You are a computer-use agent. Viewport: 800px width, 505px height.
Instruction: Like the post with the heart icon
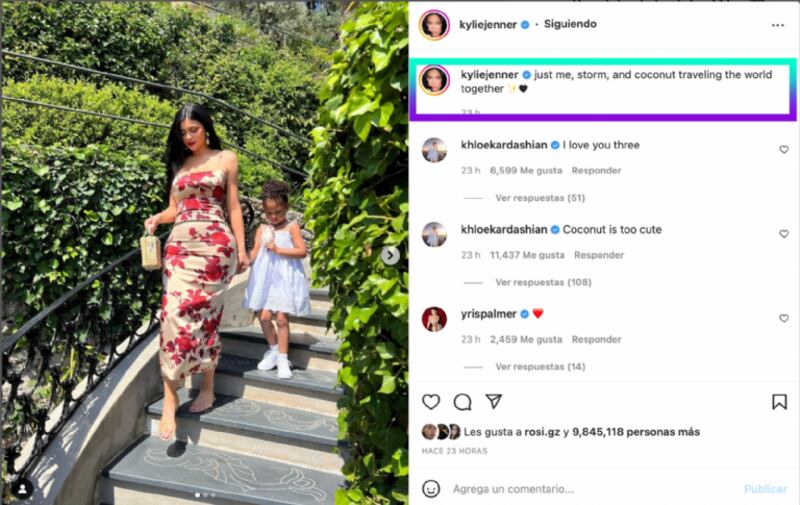431,402
